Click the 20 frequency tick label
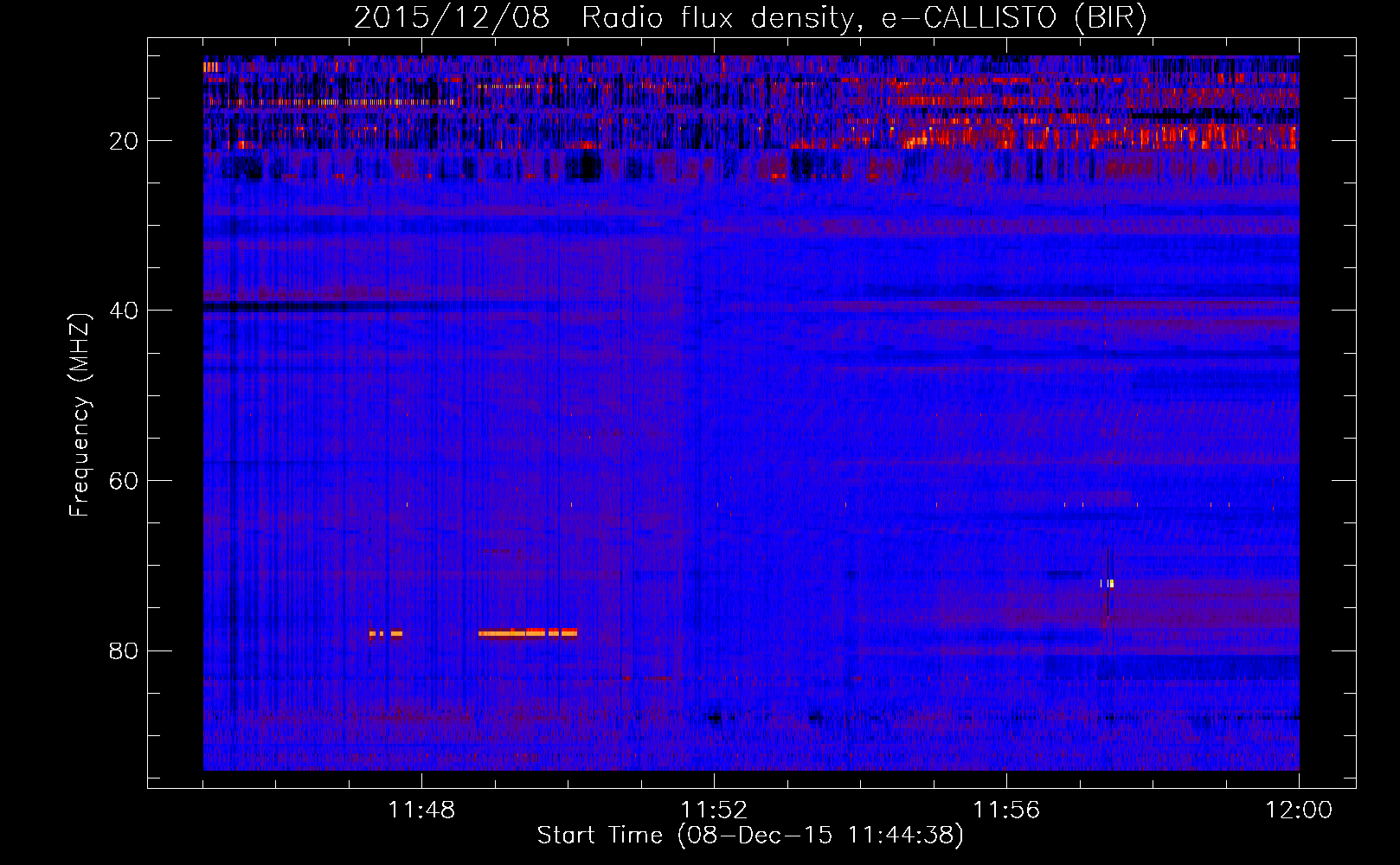Viewport: 1400px width, 865px height. click(x=125, y=141)
